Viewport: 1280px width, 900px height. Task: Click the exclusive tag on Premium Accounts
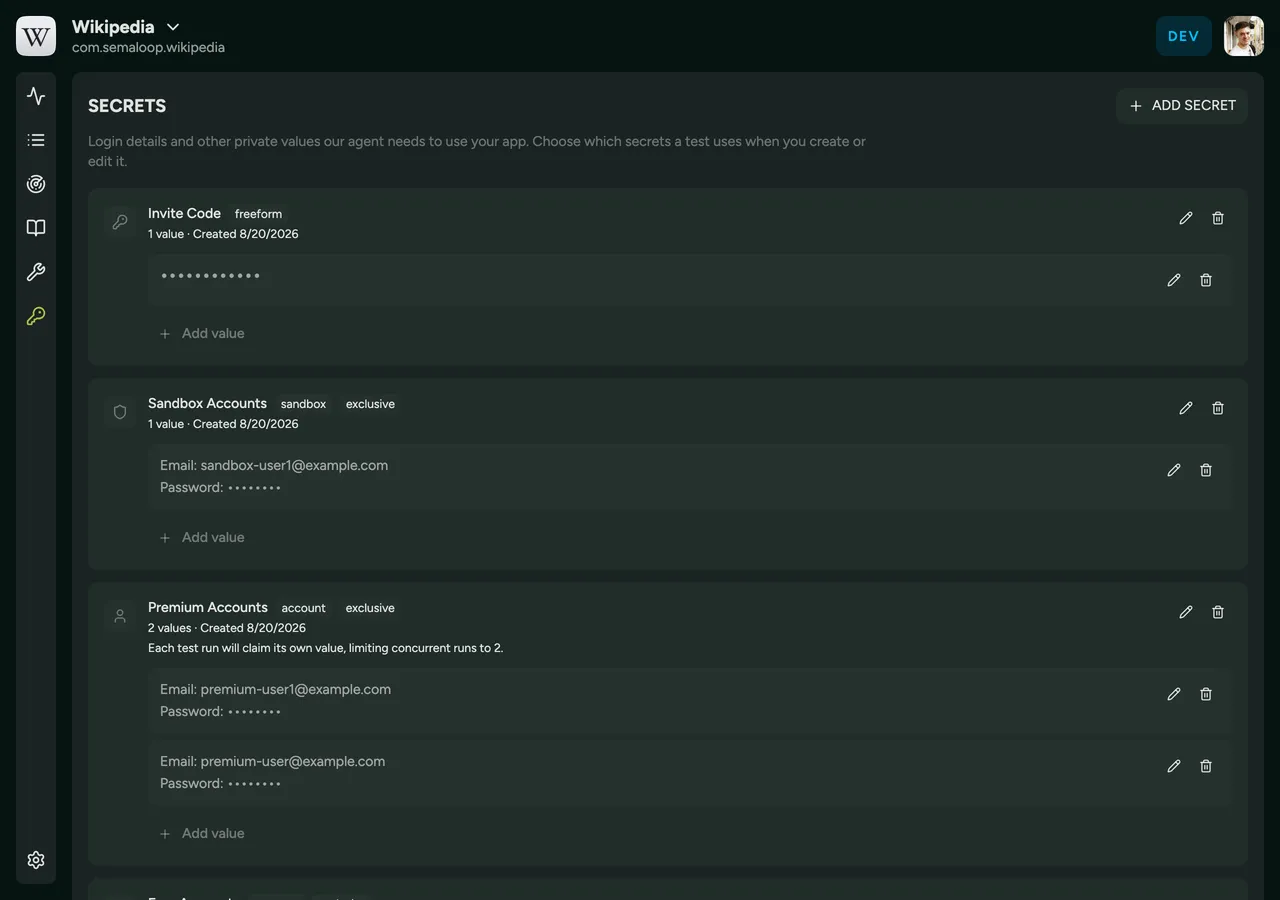pyautogui.click(x=370, y=608)
